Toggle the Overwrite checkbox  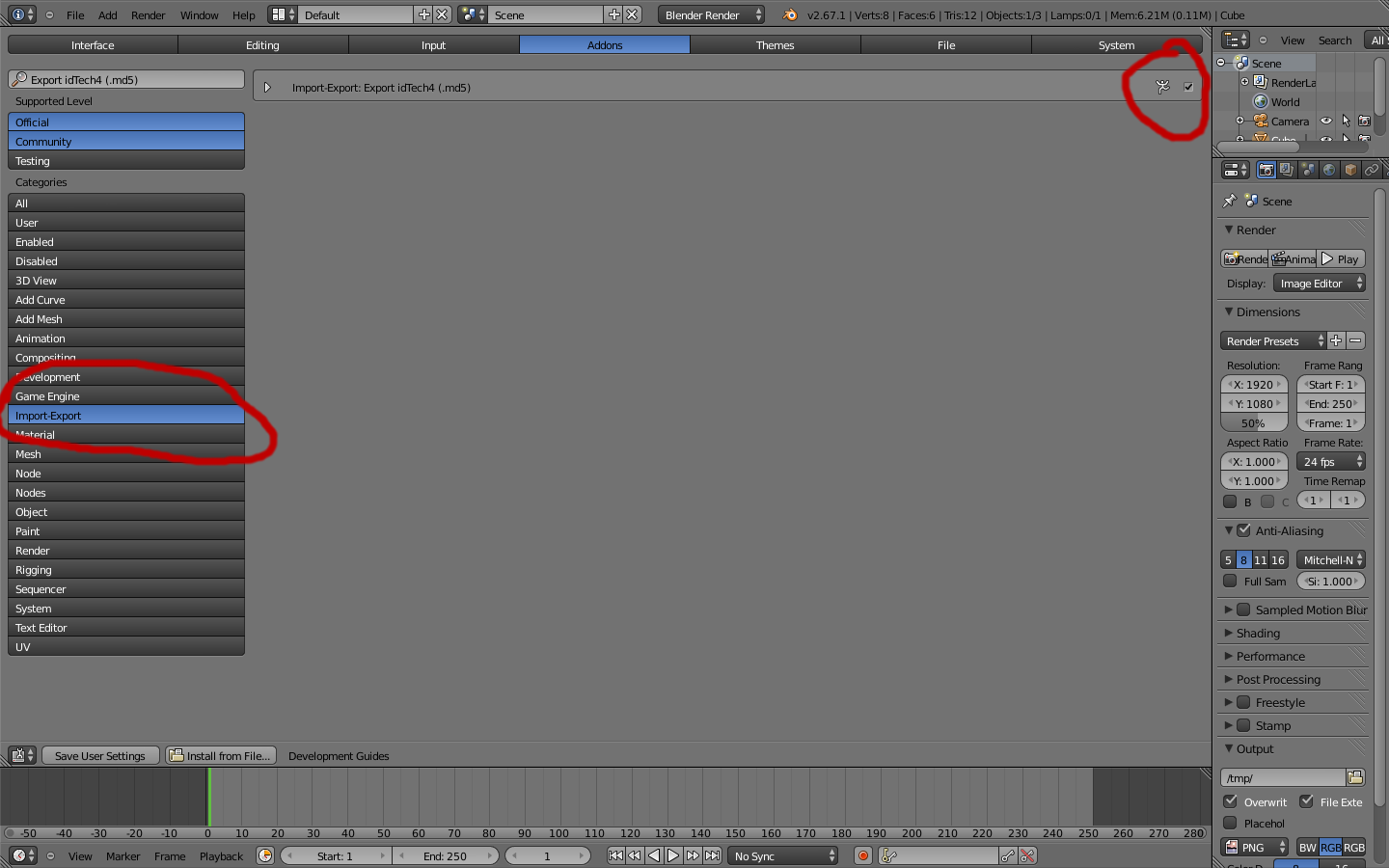(x=1230, y=801)
